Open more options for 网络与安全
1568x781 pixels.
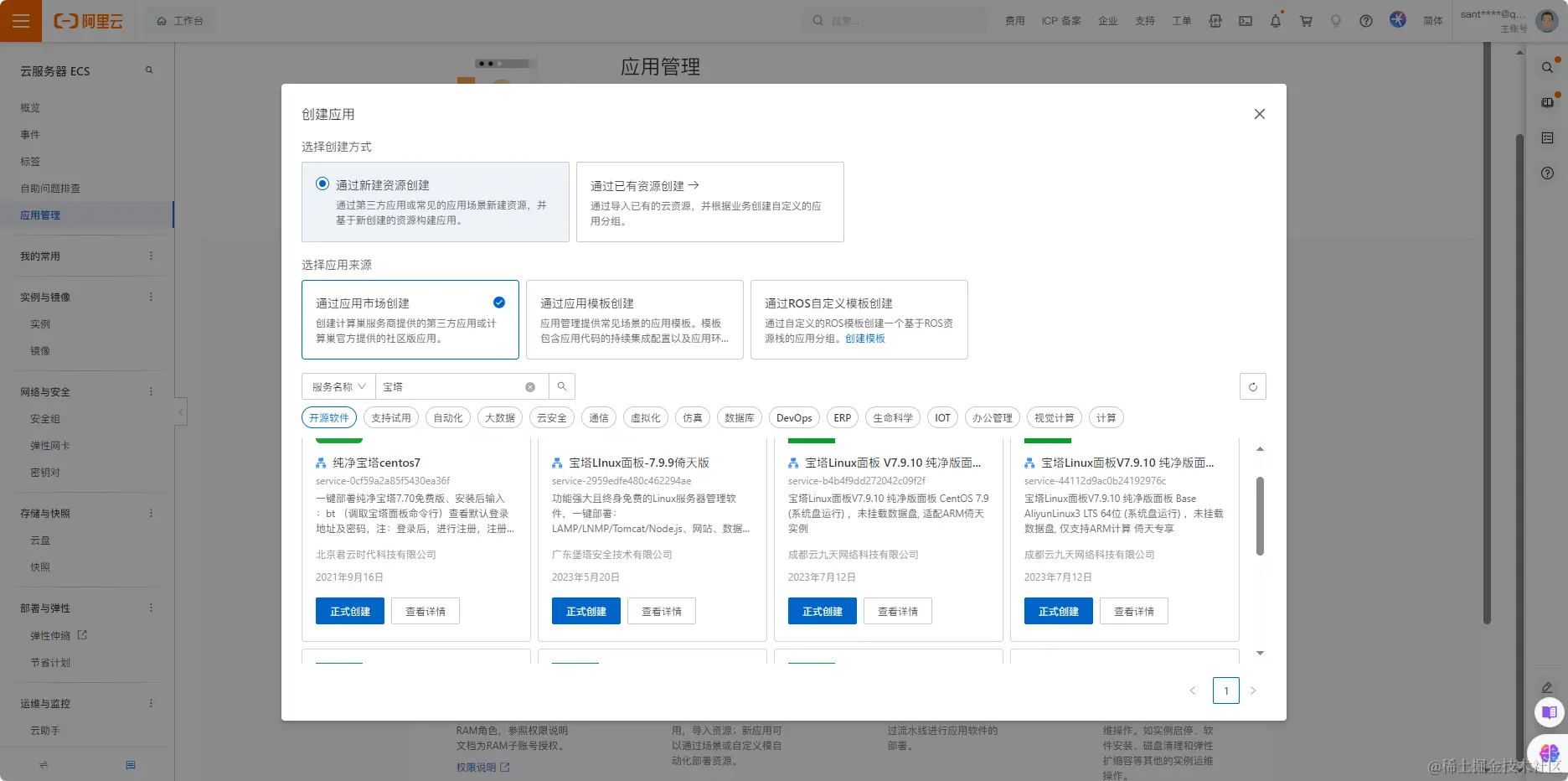click(151, 391)
